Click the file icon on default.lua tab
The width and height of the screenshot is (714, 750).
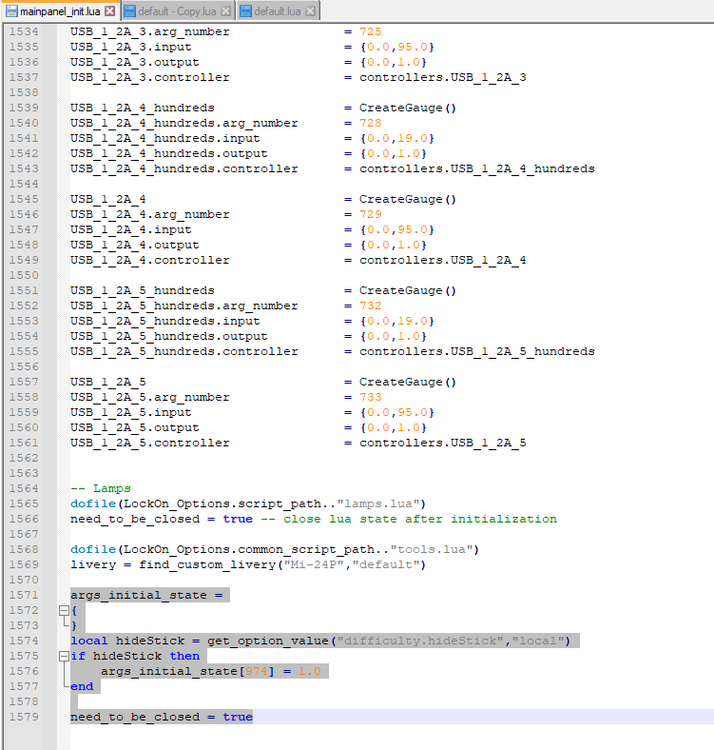[x=245, y=11]
